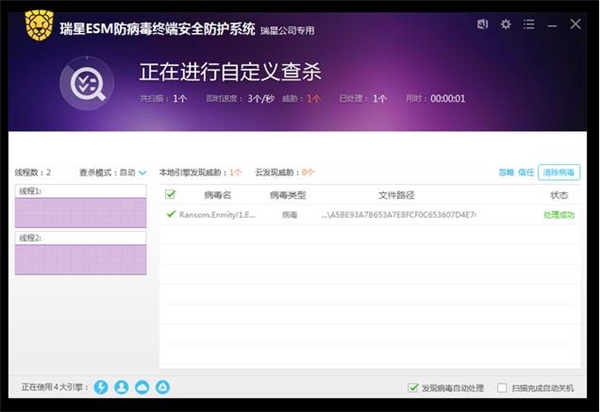
Task: Click the lightning engine icon
Action: click(101, 387)
